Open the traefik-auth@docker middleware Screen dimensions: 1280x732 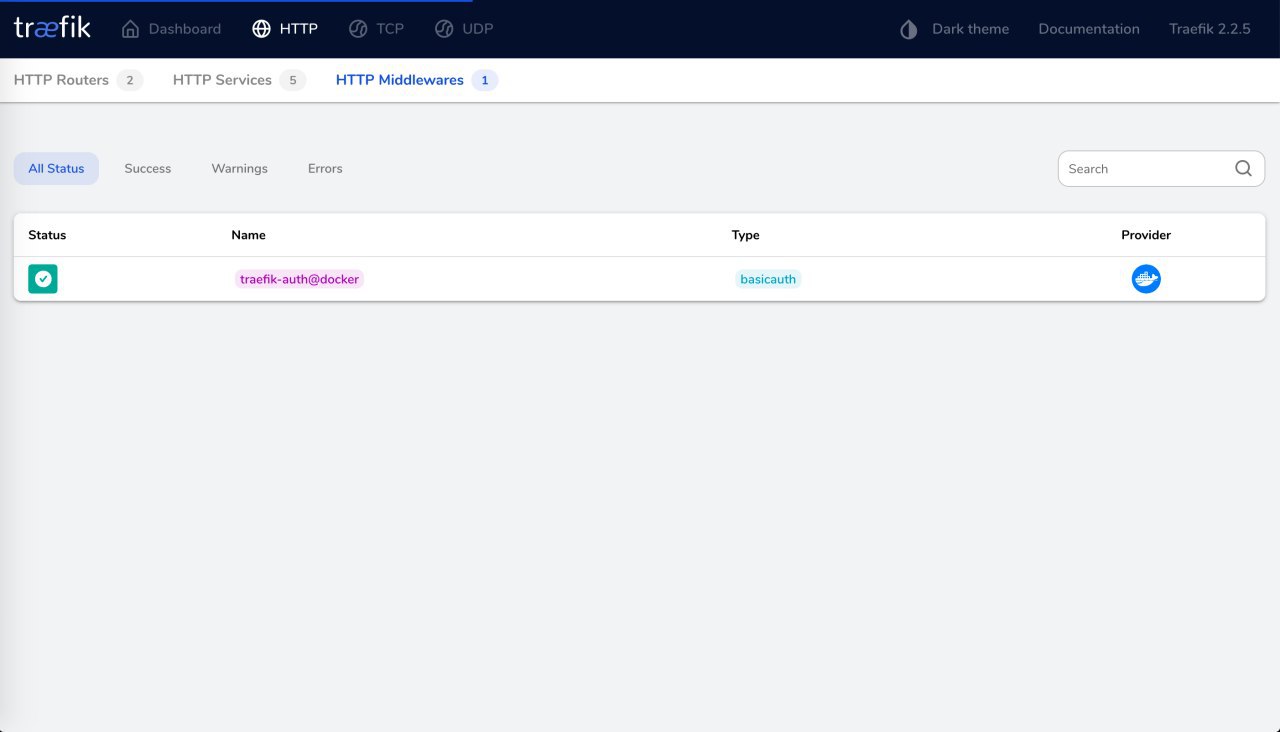[x=299, y=279]
